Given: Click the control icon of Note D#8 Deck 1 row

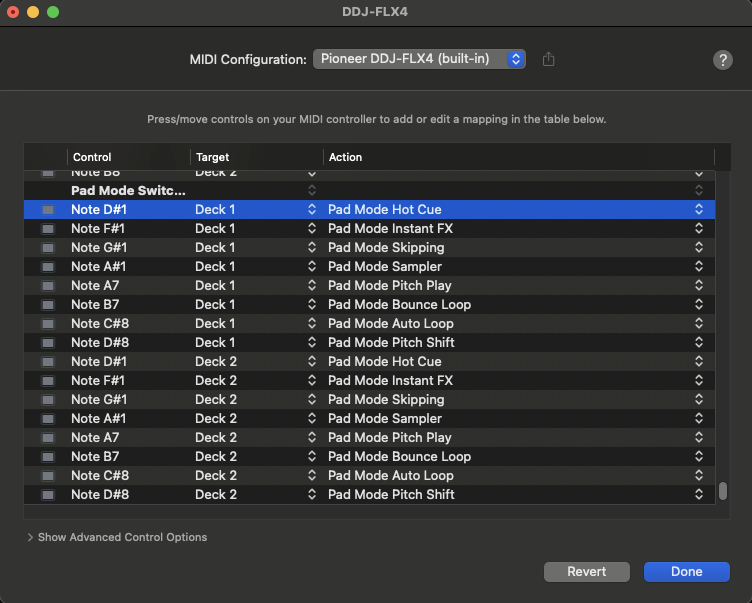Looking at the screenshot, I should pyautogui.click(x=48, y=343).
